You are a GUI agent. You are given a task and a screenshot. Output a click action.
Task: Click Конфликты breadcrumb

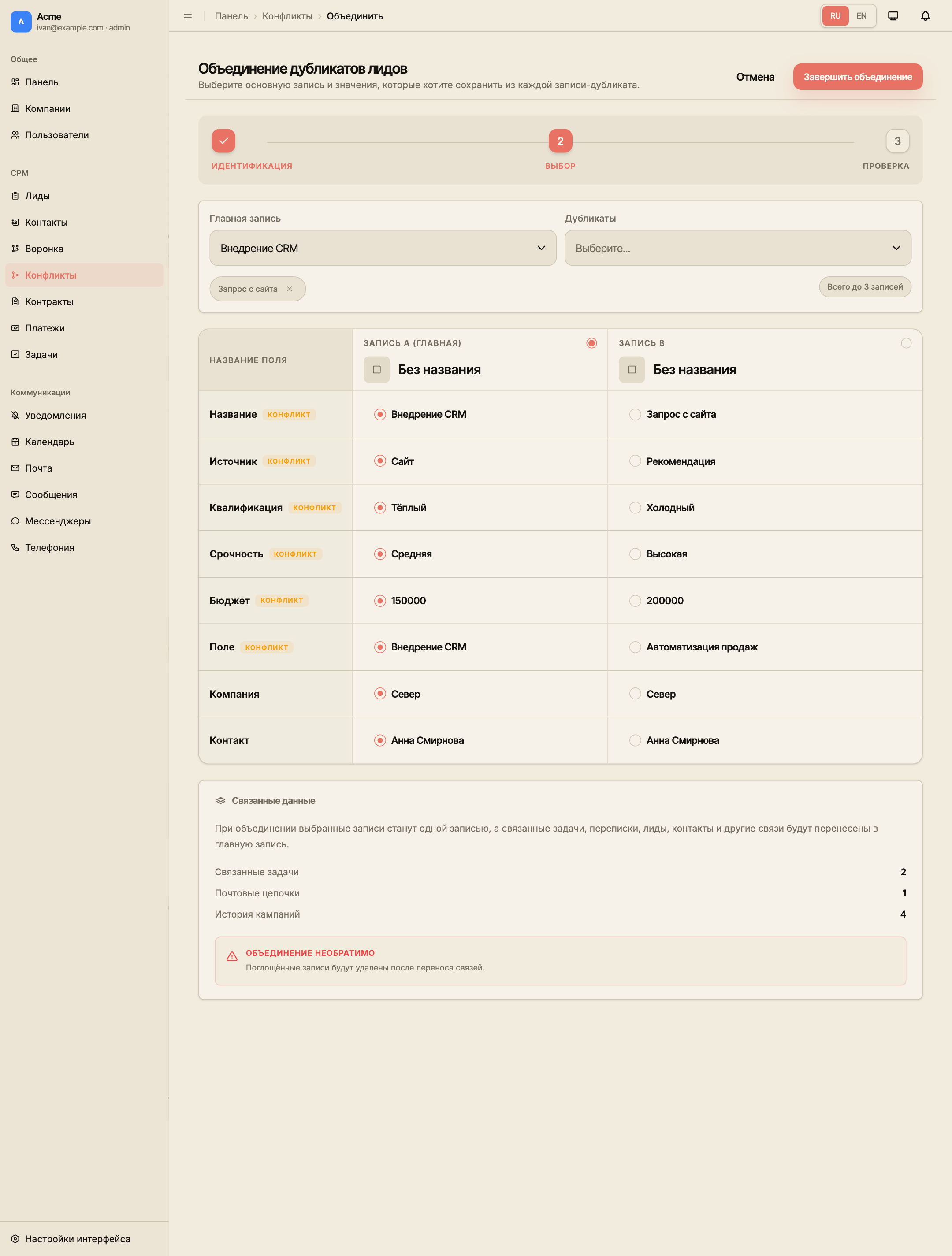click(287, 16)
